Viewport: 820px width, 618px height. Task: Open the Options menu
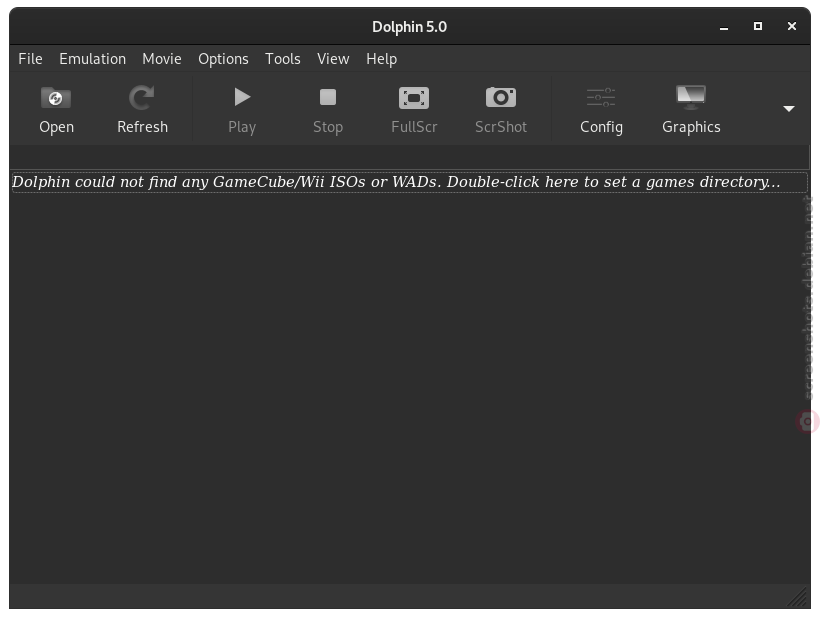[x=223, y=59]
